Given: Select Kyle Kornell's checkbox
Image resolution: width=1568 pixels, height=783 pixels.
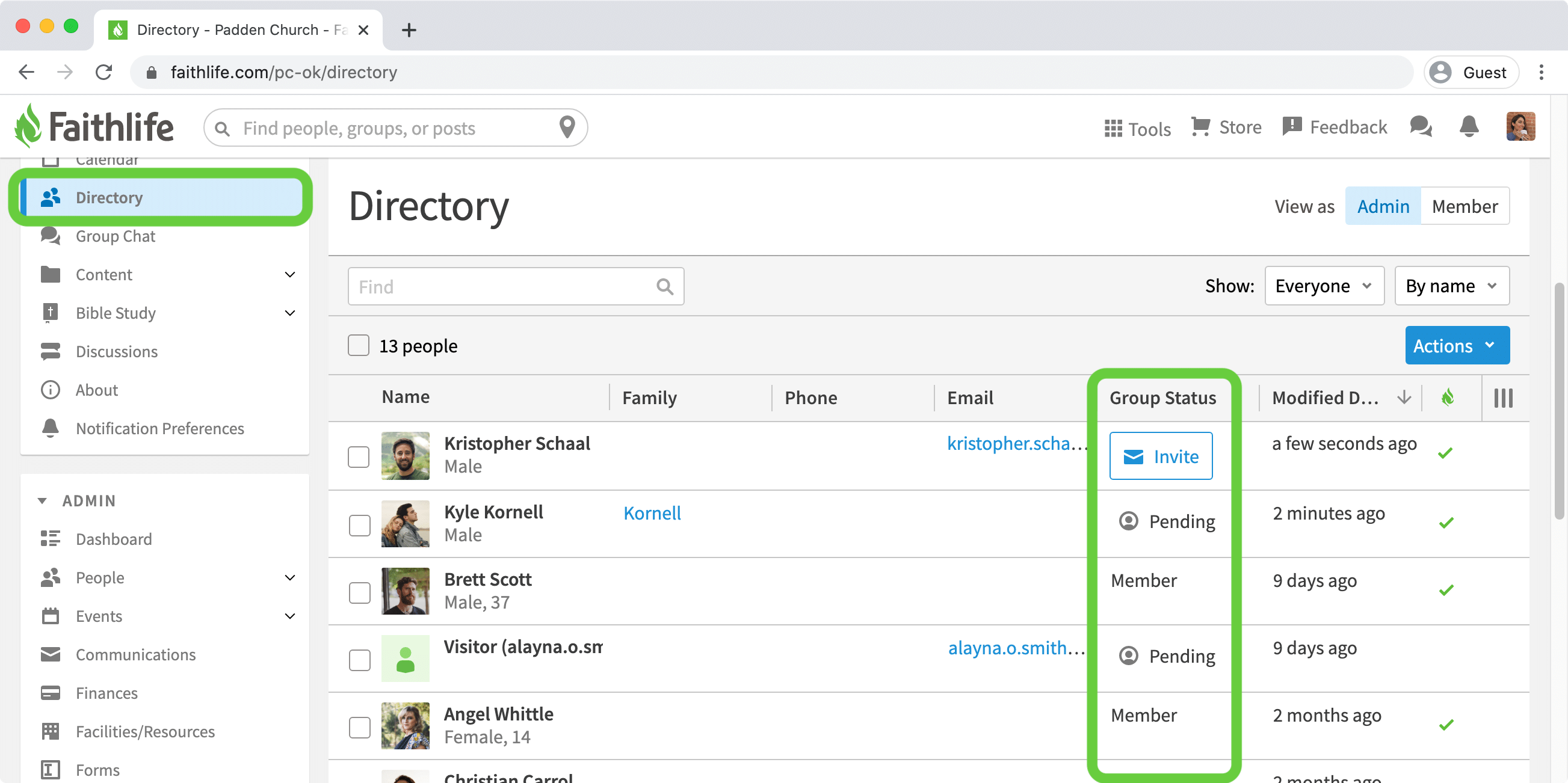Looking at the screenshot, I should point(359,525).
